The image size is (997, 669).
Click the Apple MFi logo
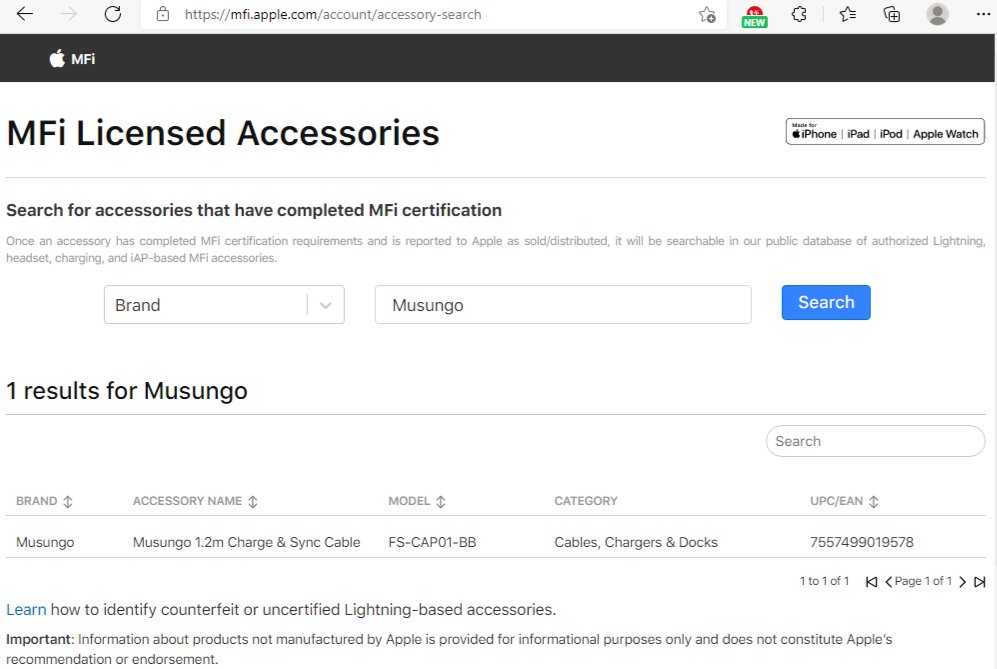point(72,59)
